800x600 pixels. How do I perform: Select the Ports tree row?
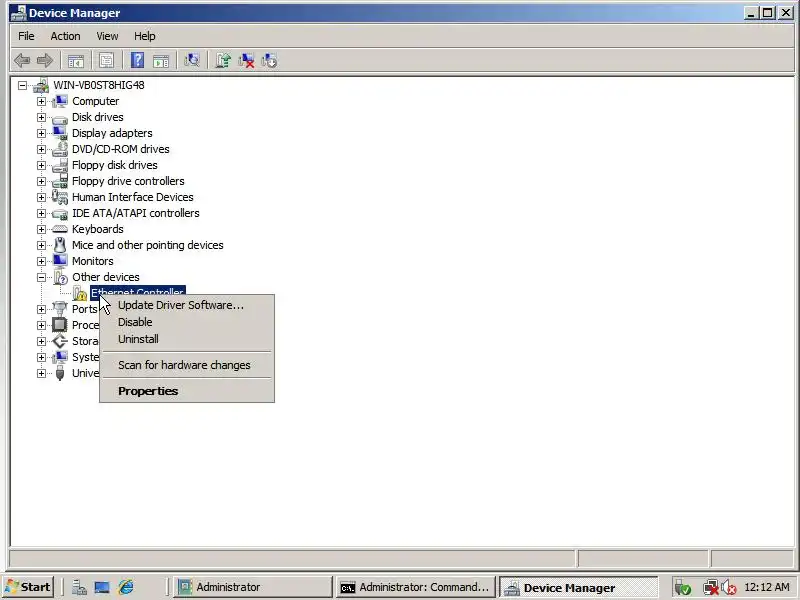coord(84,309)
